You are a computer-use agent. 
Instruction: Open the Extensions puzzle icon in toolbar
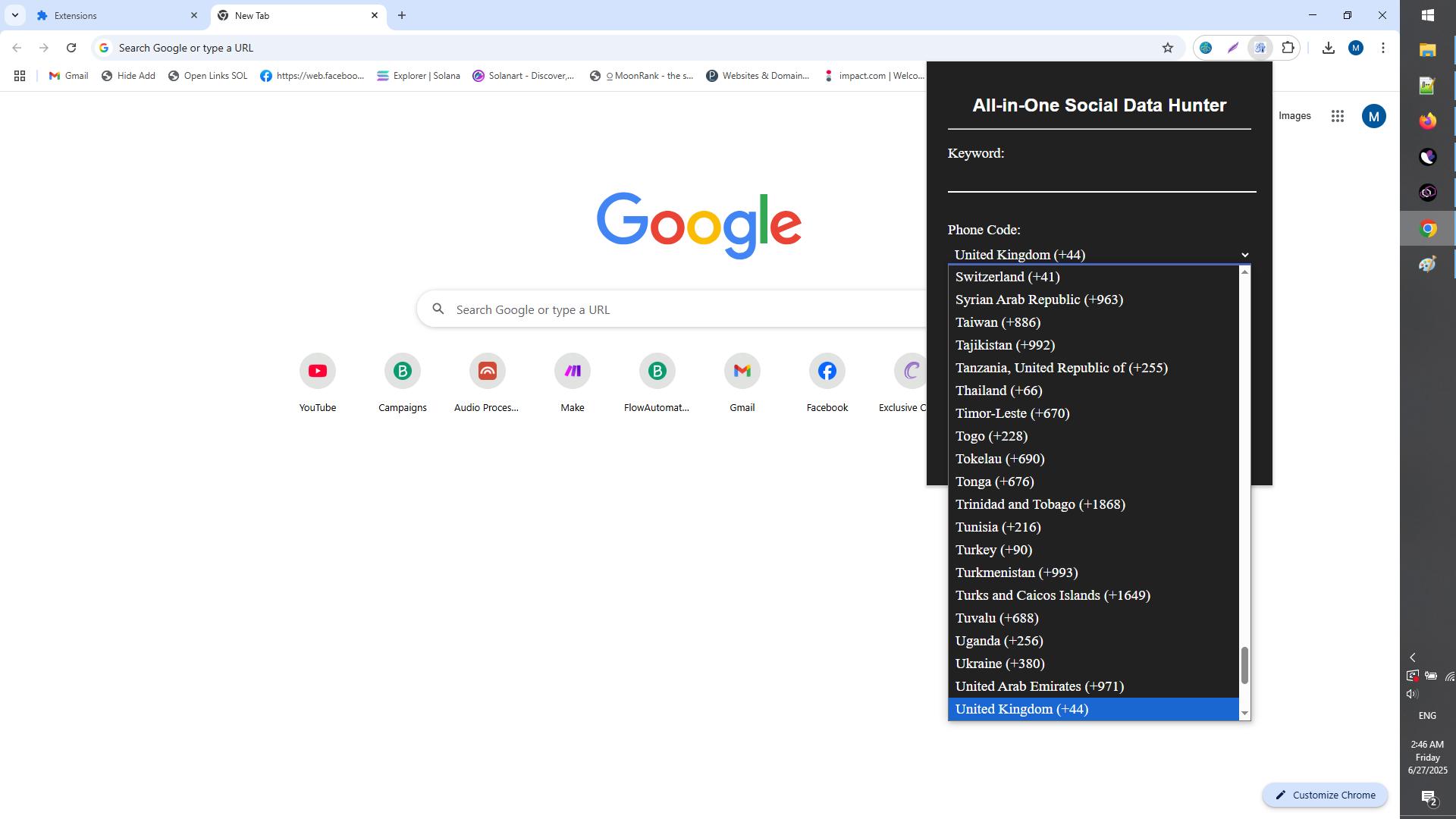1287,47
